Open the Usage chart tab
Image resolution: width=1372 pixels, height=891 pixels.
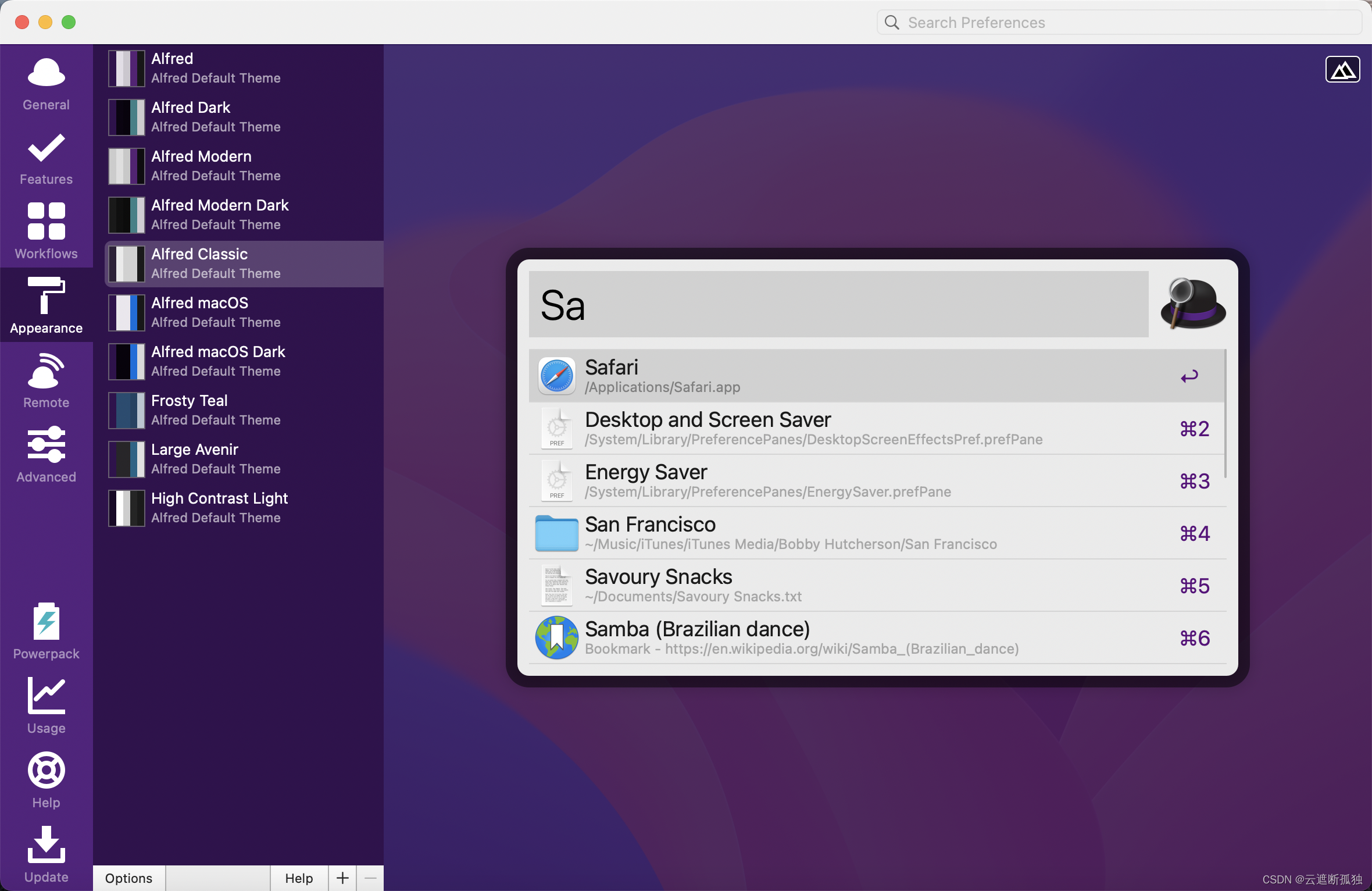tap(46, 706)
